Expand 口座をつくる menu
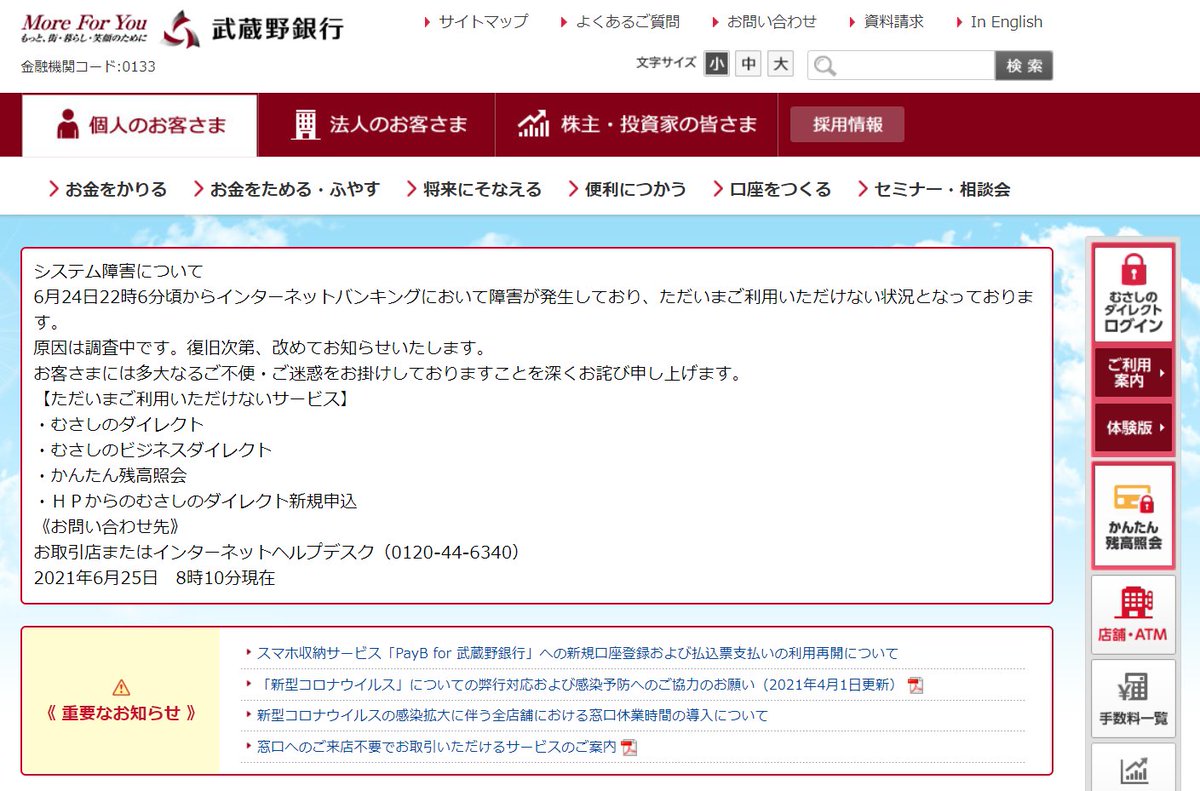Image resolution: width=1200 pixels, height=791 pixels. tap(772, 189)
